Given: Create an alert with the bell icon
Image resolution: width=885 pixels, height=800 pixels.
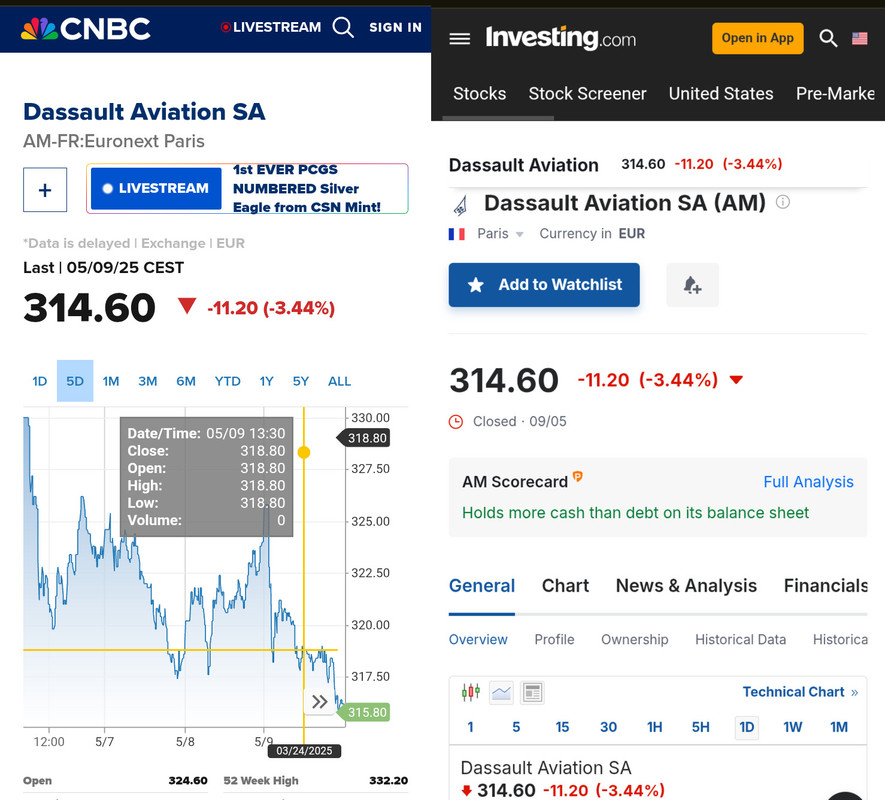Looking at the screenshot, I should (x=693, y=285).
